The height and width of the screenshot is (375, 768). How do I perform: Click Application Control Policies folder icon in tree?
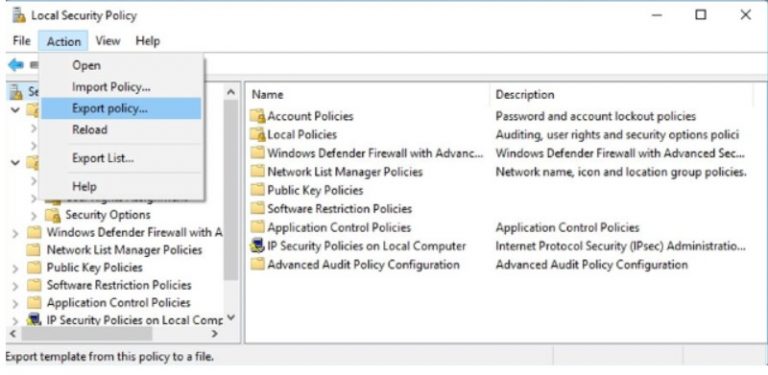(34, 303)
